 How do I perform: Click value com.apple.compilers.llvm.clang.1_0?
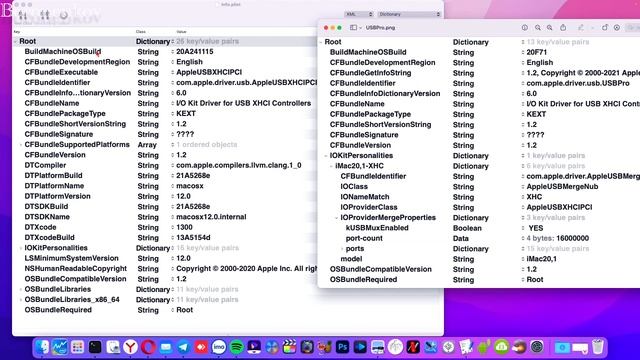(239, 165)
